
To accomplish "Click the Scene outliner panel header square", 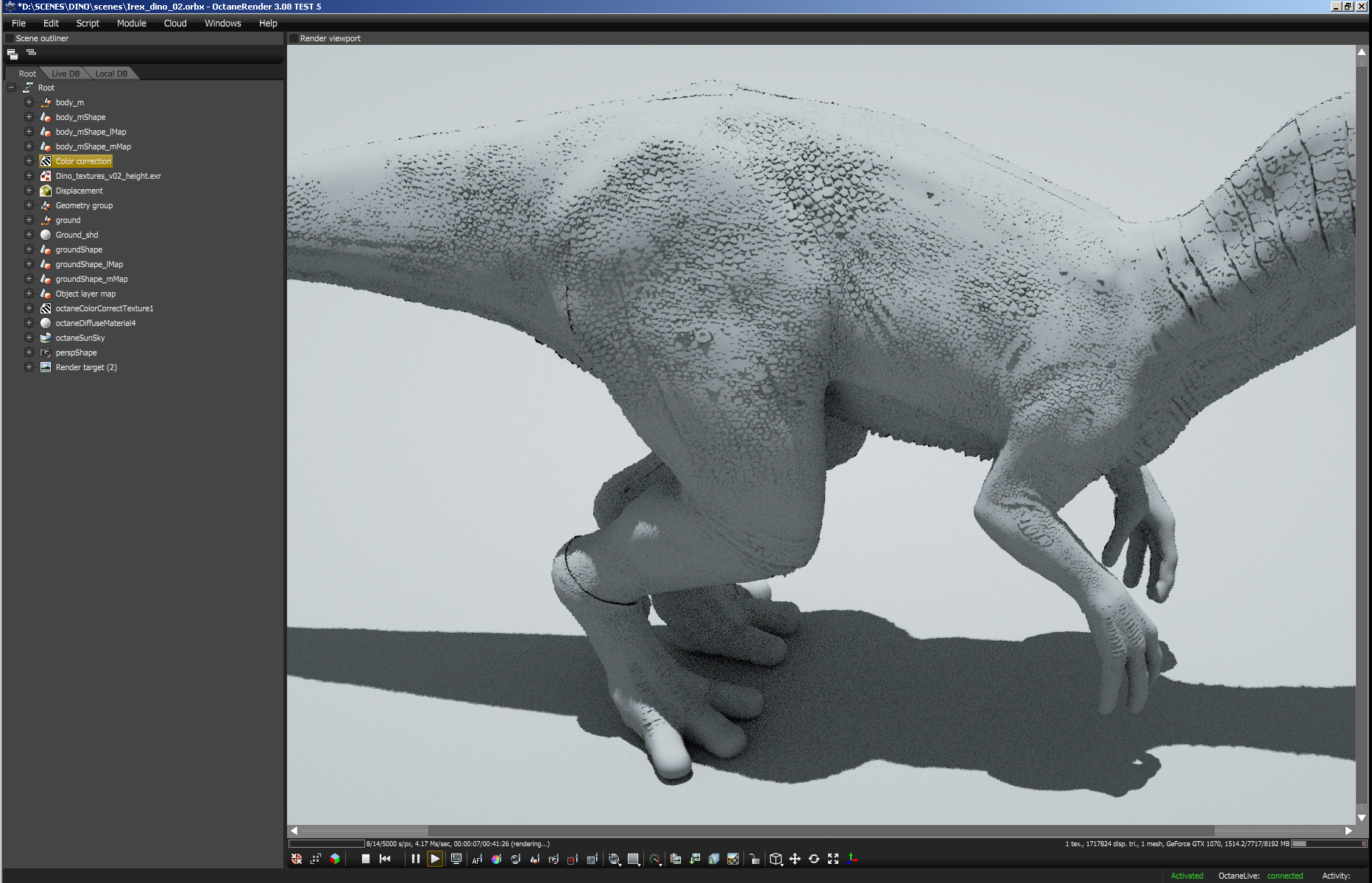I will click(10, 38).
